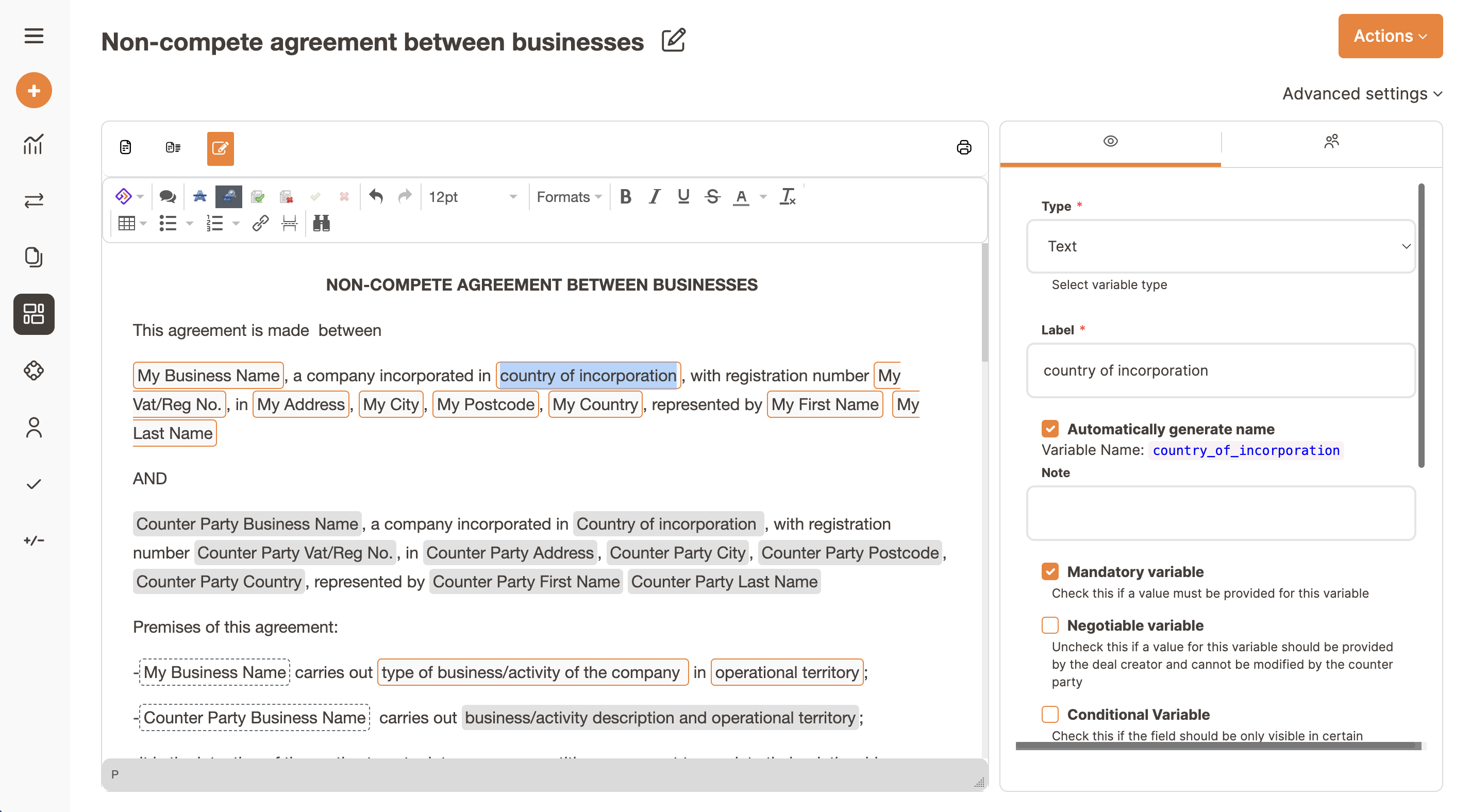Open the templates dashboard sidebar icon

point(34,314)
